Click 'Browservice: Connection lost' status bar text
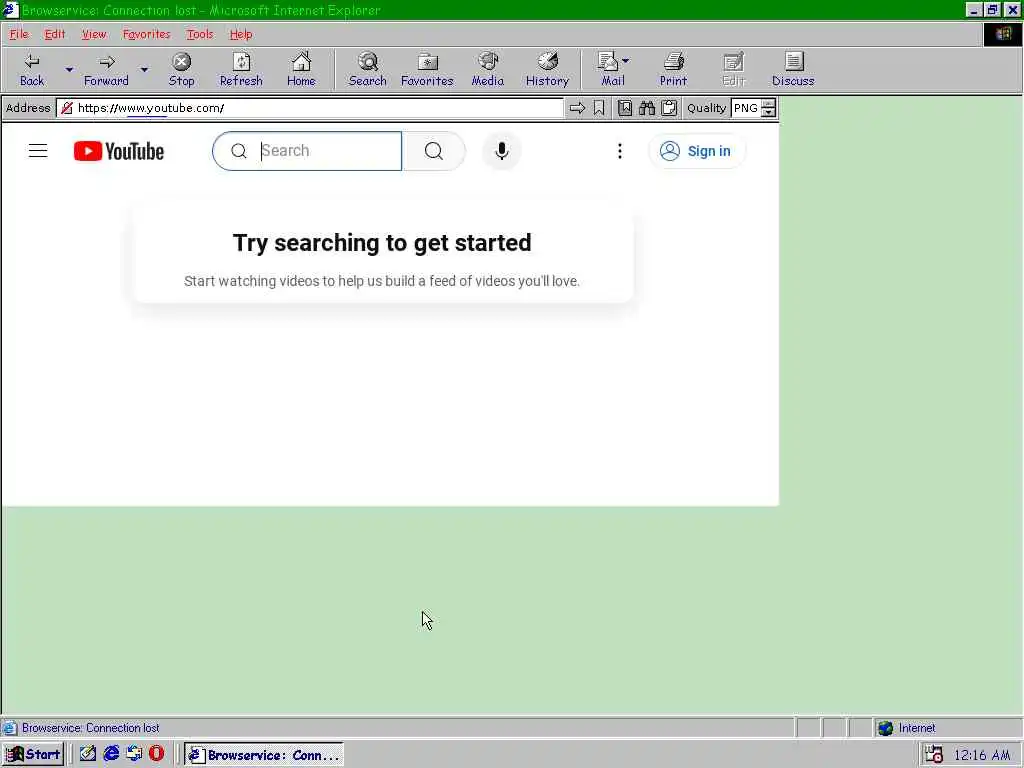Screen dimensions: 1024x768 (x=91, y=728)
